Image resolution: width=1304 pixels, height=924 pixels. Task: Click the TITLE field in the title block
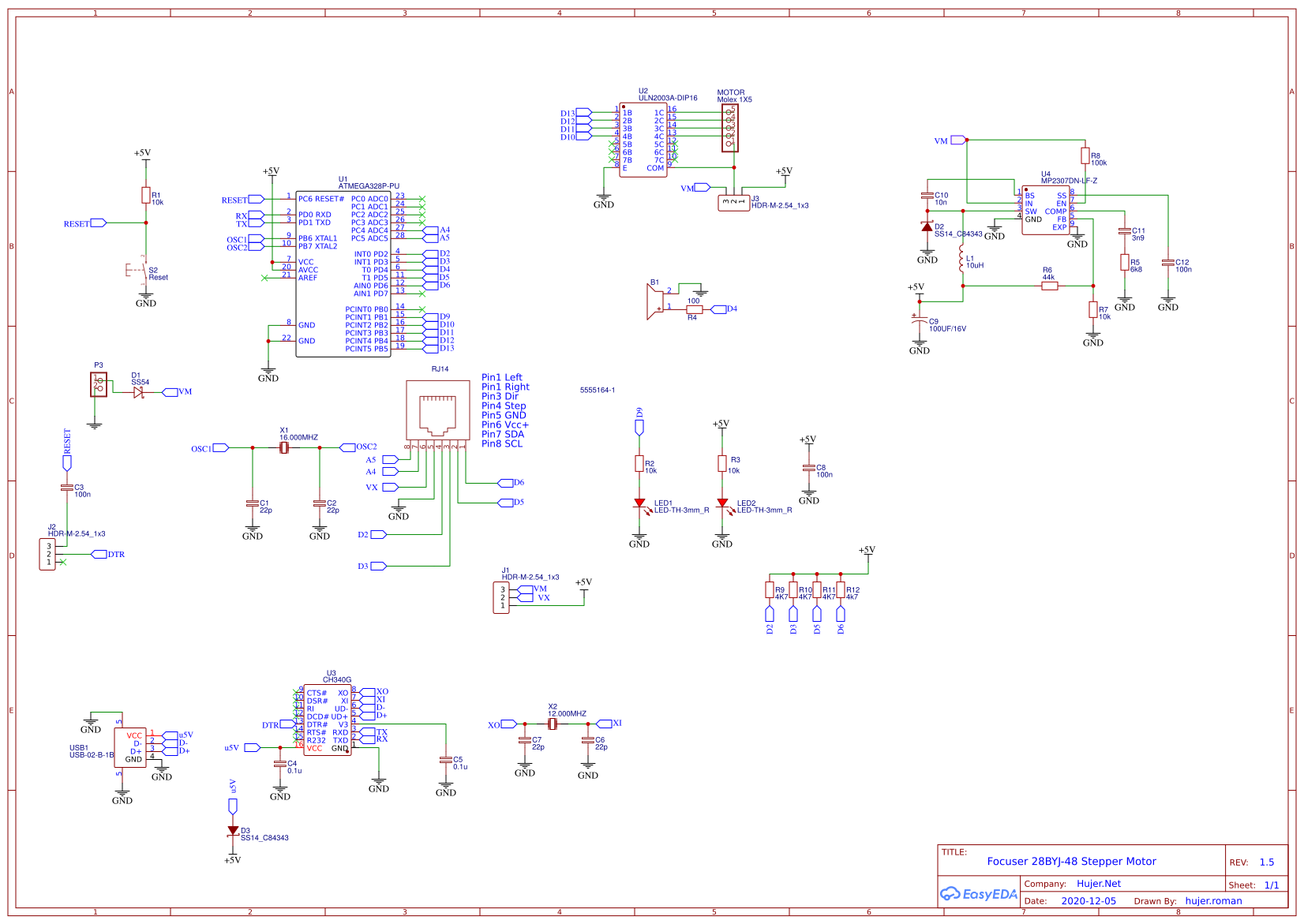pyautogui.click(x=953, y=852)
